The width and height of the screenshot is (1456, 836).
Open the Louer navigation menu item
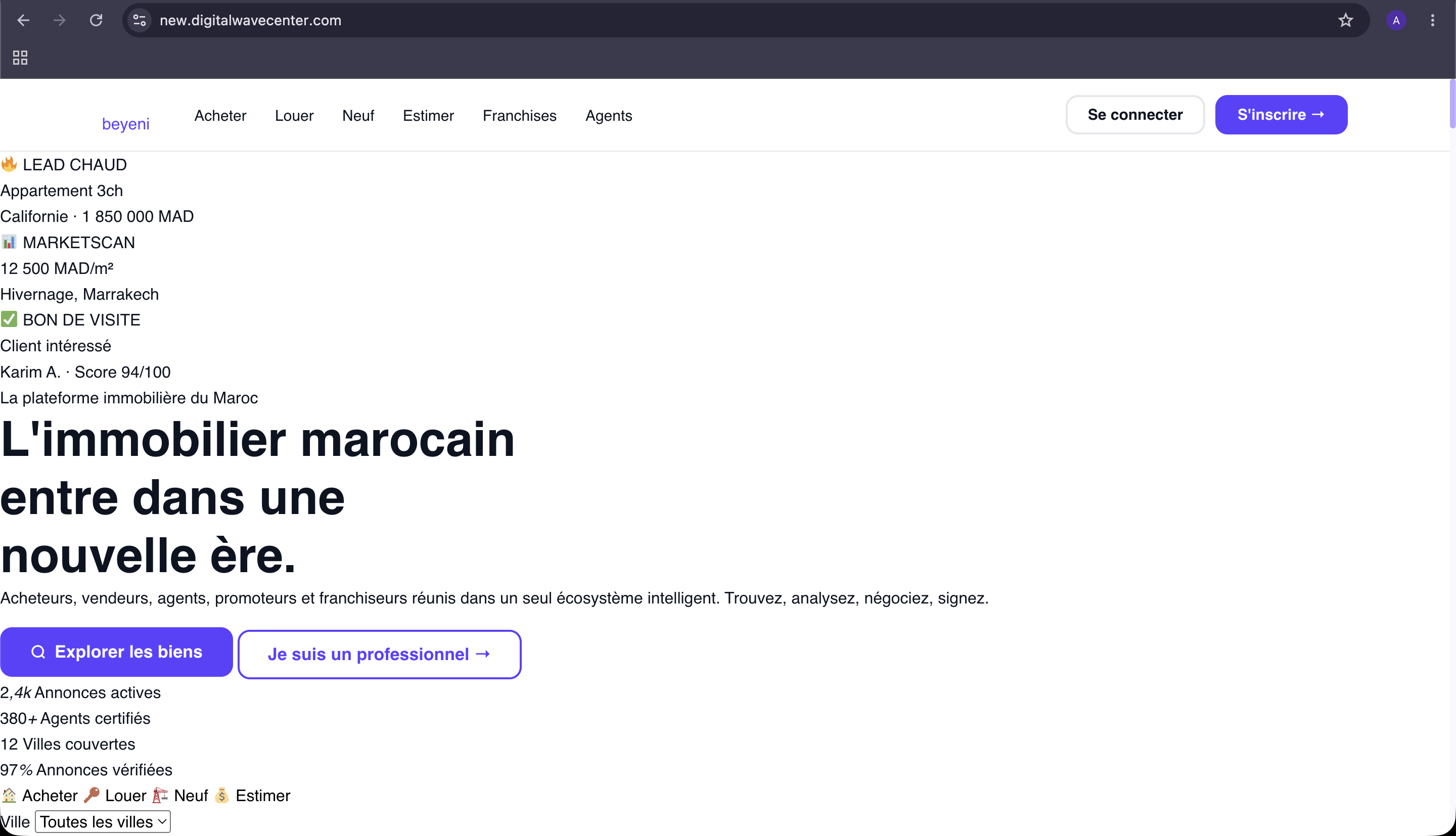click(294, 115)
